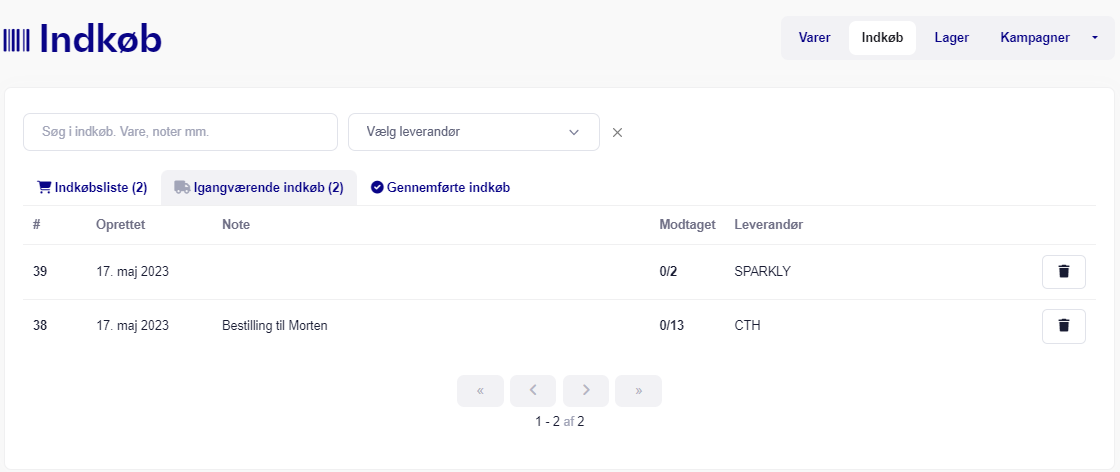Delete purchase order 38 with trash icon
This screenshot has width=1120, height=472.
(1063, 326)
